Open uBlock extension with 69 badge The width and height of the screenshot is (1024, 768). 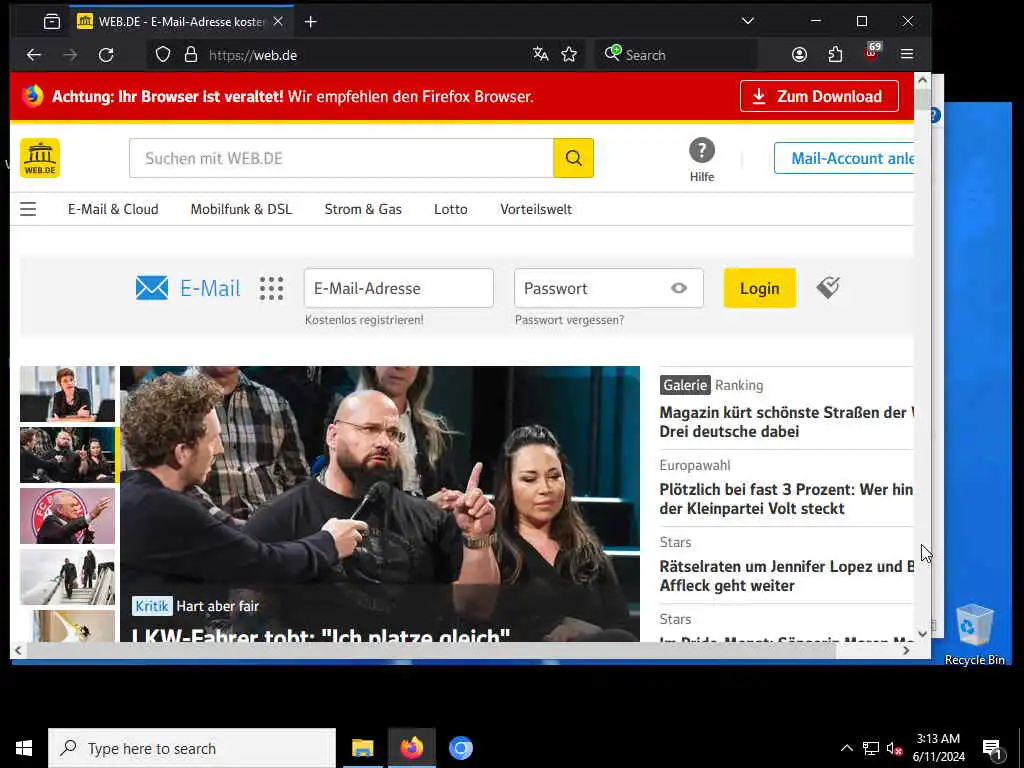click(x=872, y=52)
